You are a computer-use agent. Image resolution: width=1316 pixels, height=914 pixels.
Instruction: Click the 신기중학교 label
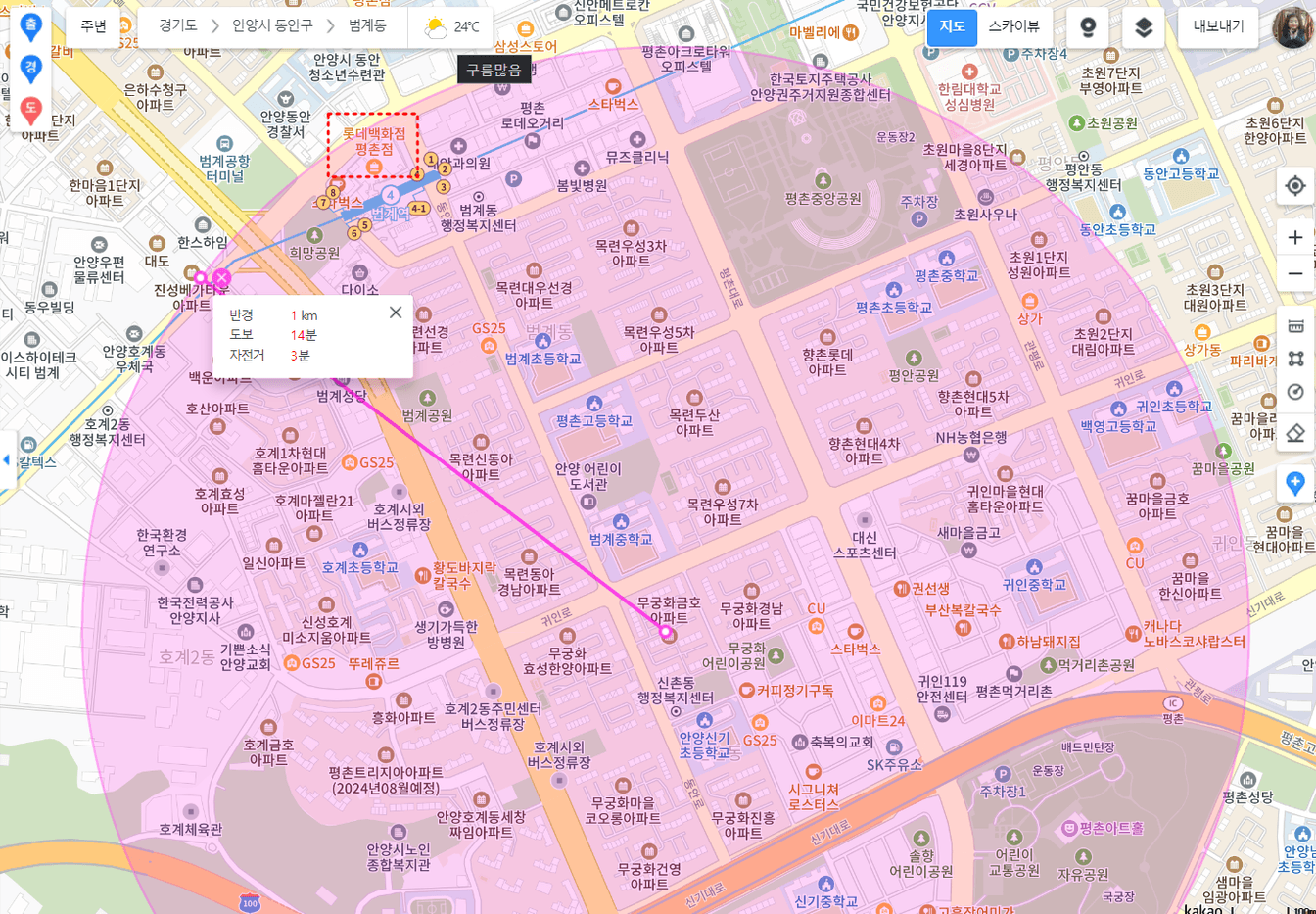[825, 901]
